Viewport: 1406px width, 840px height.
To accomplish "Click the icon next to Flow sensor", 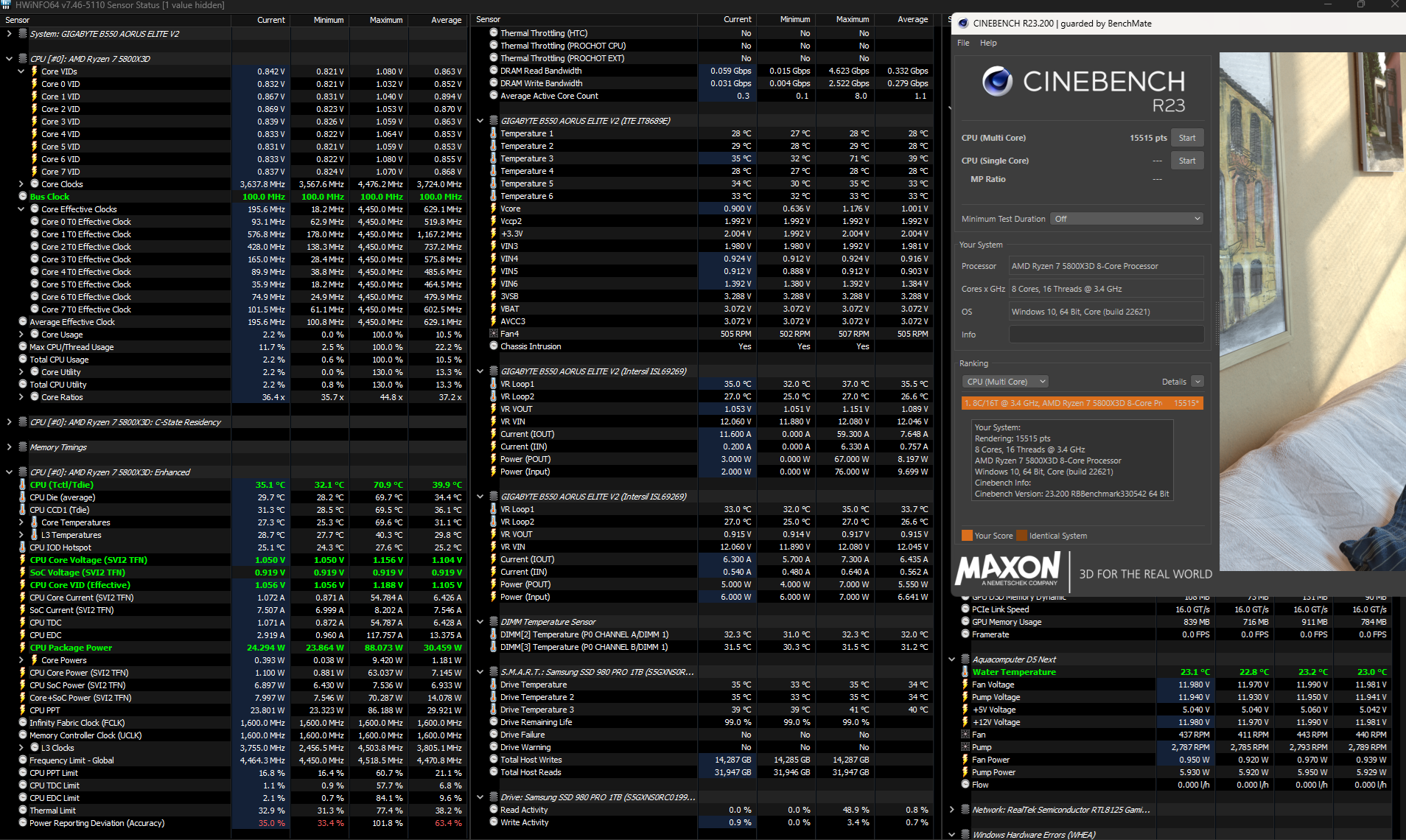I will coord(965,785).
